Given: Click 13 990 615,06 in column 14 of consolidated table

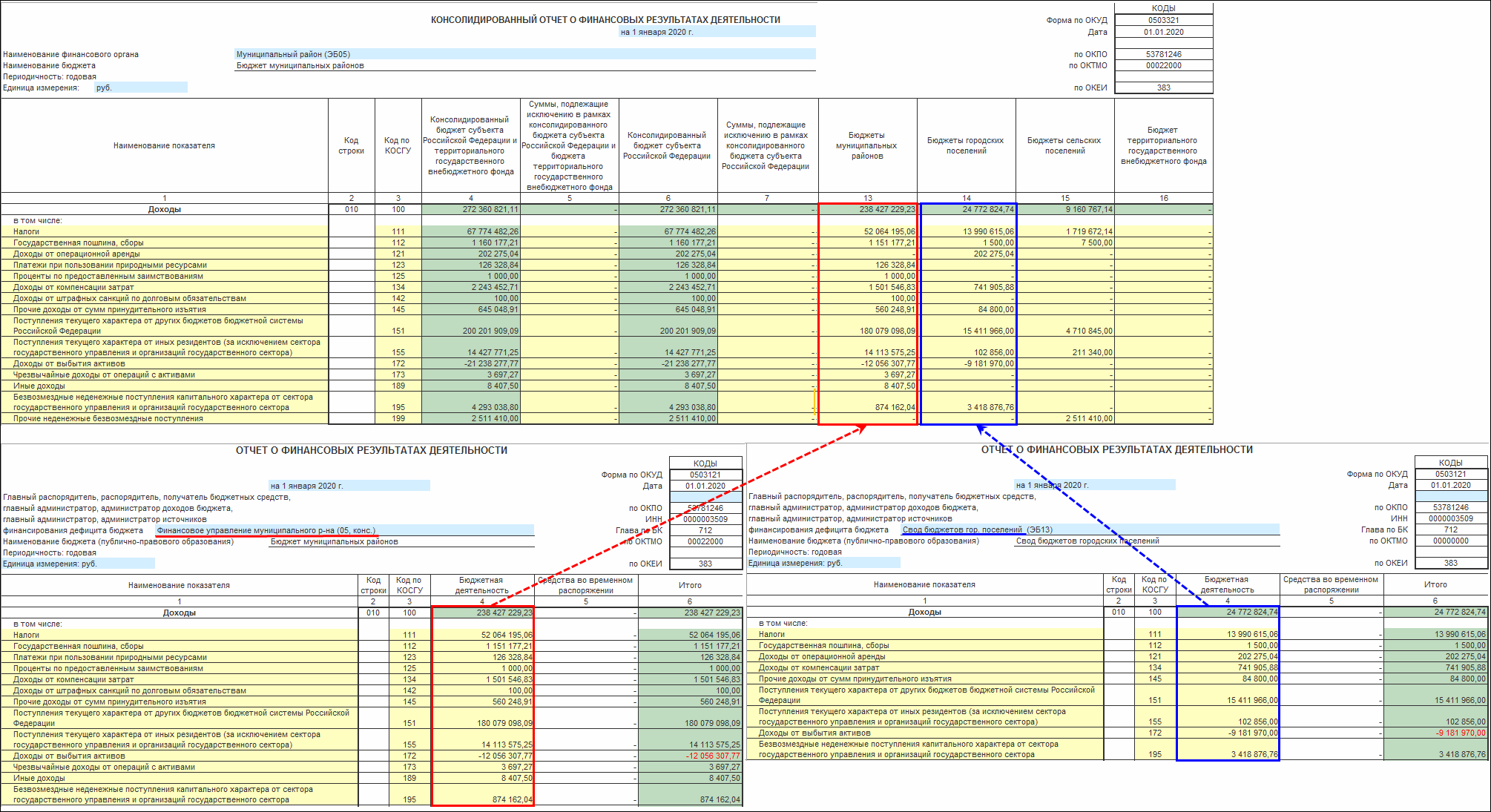Looking at the screenshot, I should [967, 231].
